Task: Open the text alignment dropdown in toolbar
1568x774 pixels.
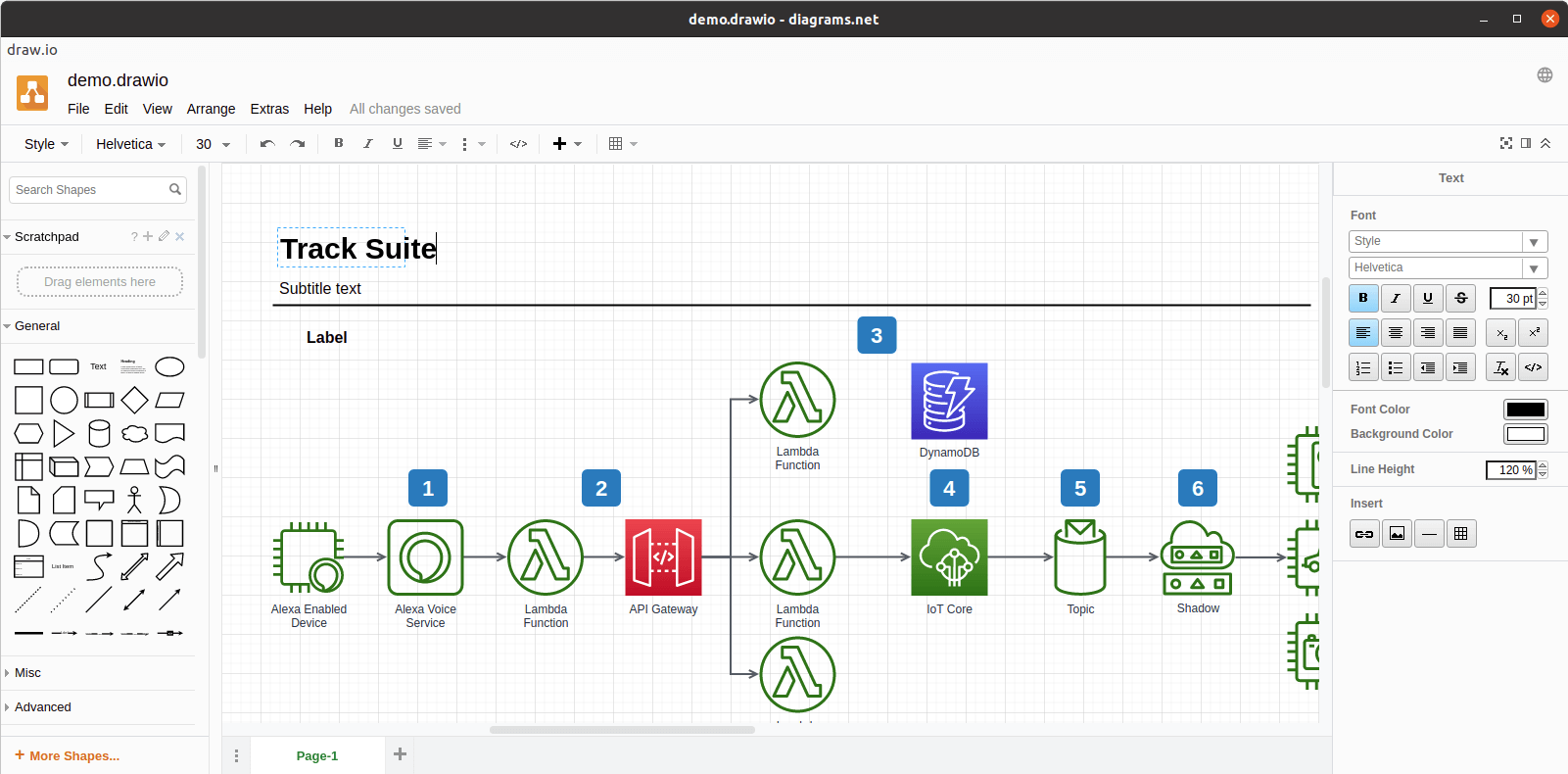Action: pyautogui.click(x=432, y=144)
